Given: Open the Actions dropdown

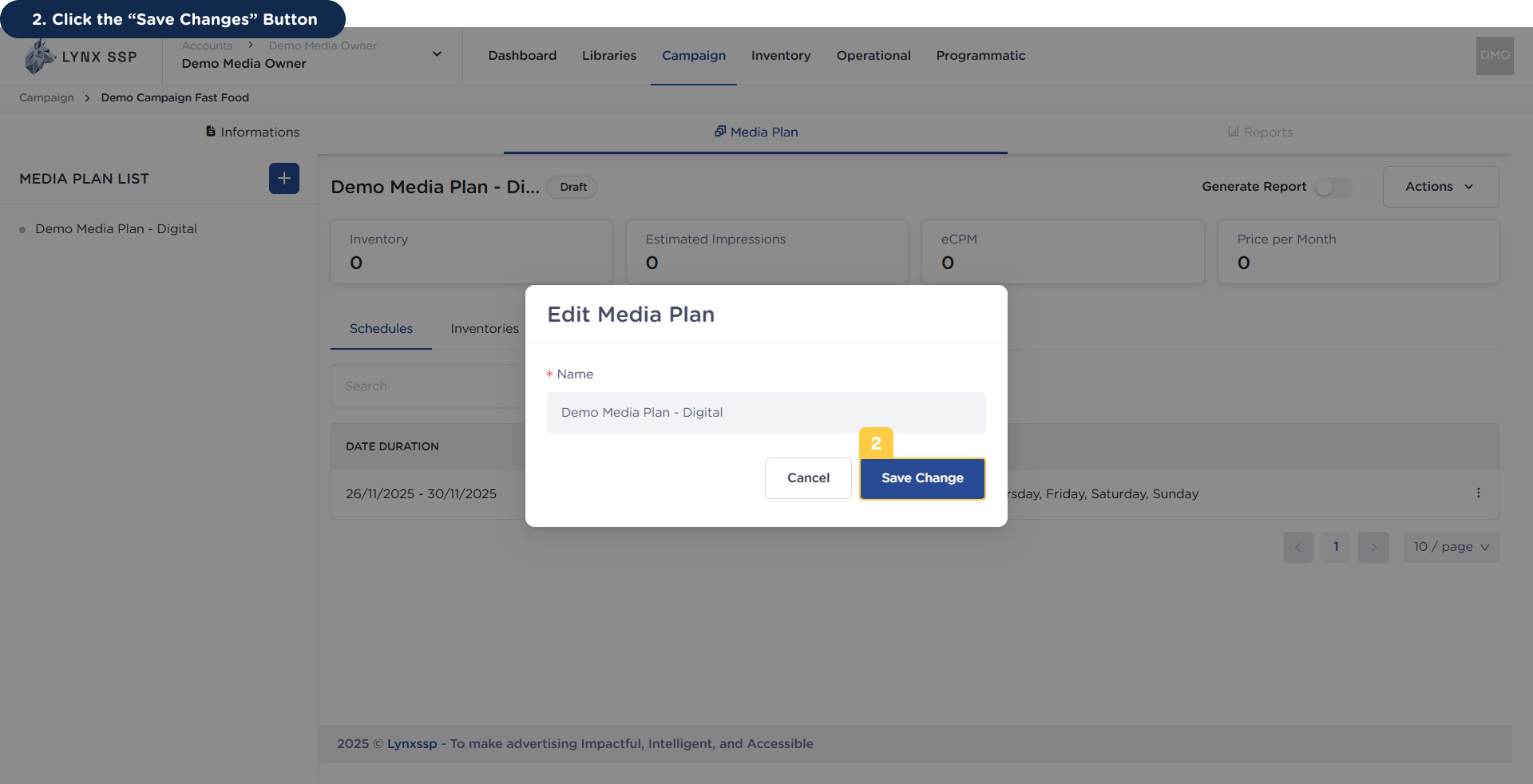Looking at the screenshot, I should pyautogui.click(x=1440, y=187).
